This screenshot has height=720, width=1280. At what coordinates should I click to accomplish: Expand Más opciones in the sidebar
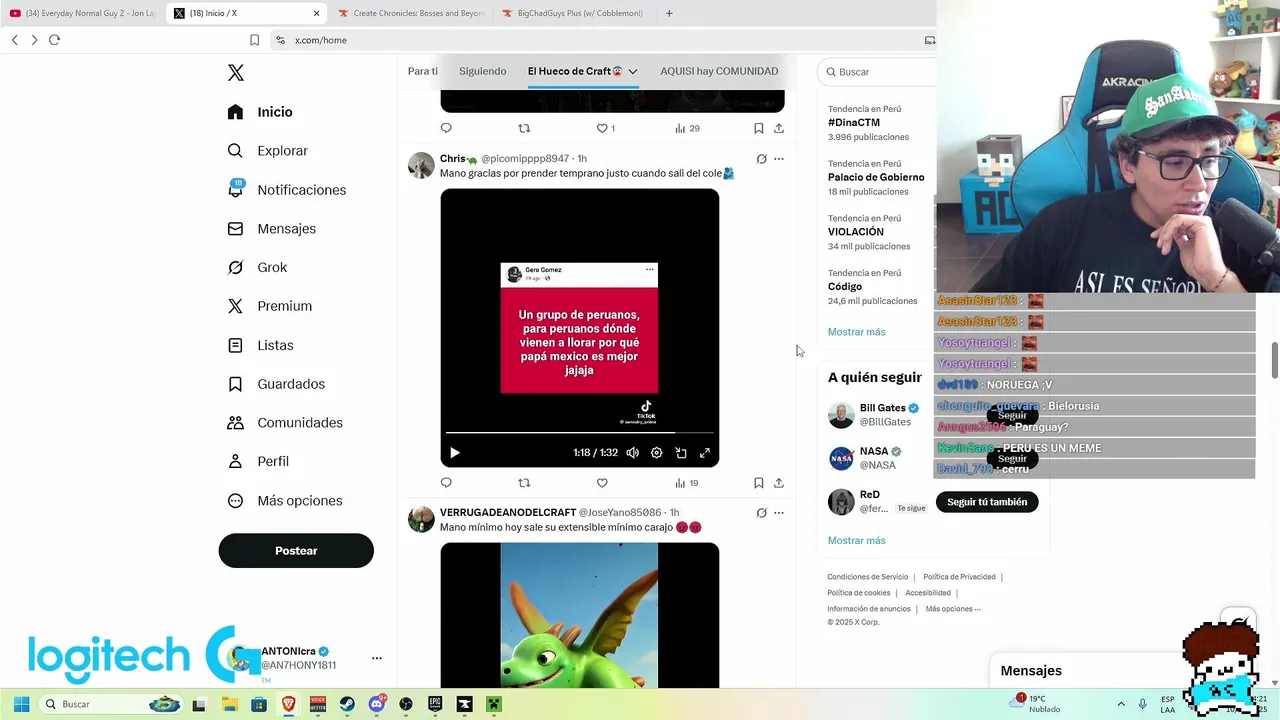285,501
